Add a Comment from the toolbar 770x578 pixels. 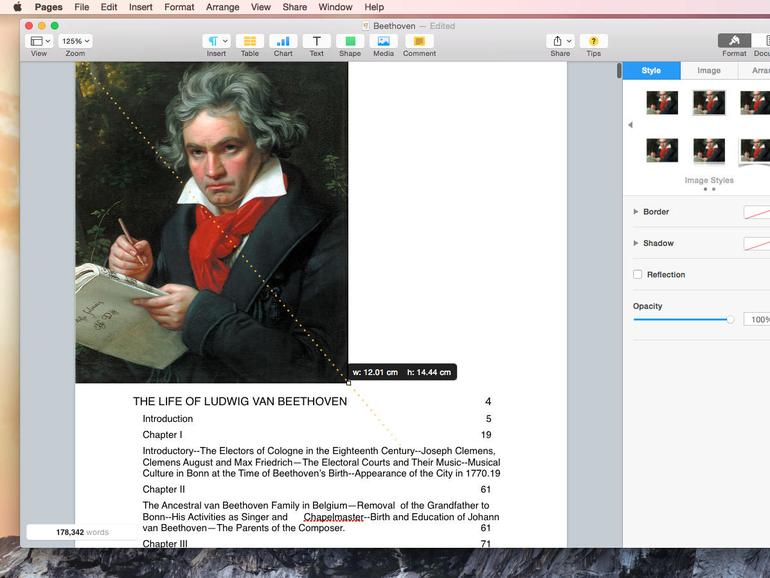[x=419, y=41]
